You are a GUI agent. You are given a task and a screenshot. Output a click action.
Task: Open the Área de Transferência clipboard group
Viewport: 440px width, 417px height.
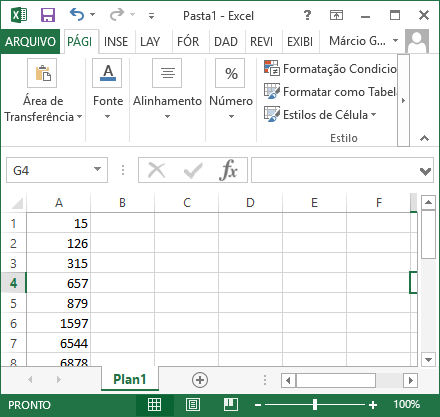(x=43, y=91)
